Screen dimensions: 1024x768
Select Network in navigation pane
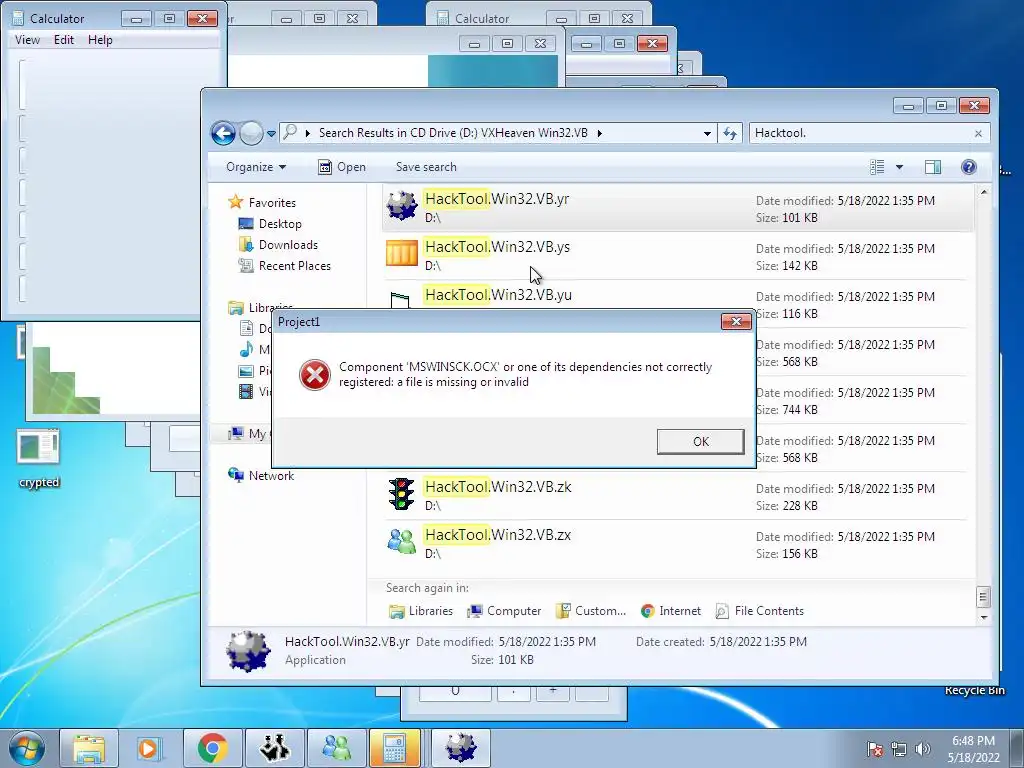pyautogui.click(x=261, y=475)
